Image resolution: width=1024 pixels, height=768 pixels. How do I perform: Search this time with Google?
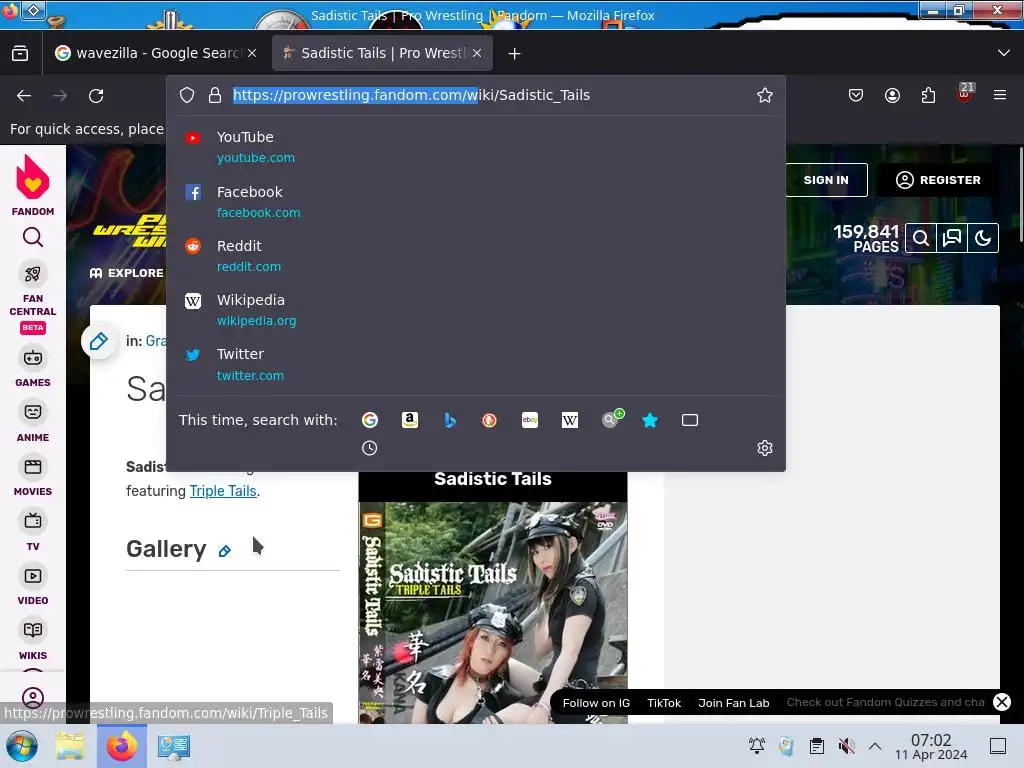370,420
